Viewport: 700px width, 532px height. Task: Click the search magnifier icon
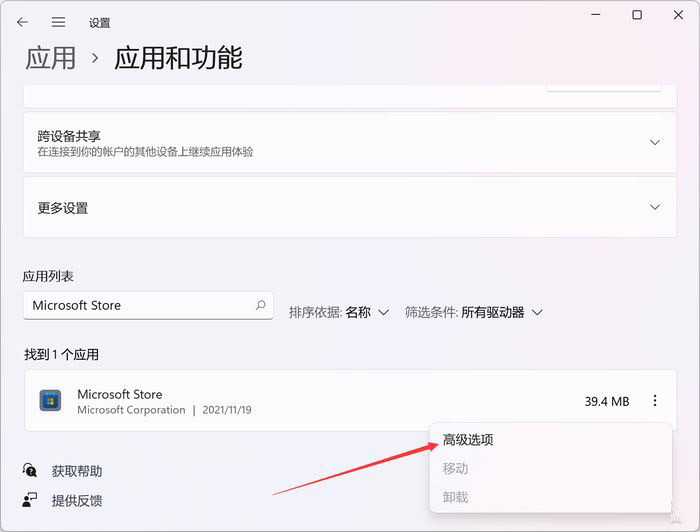tap(261, 305)
